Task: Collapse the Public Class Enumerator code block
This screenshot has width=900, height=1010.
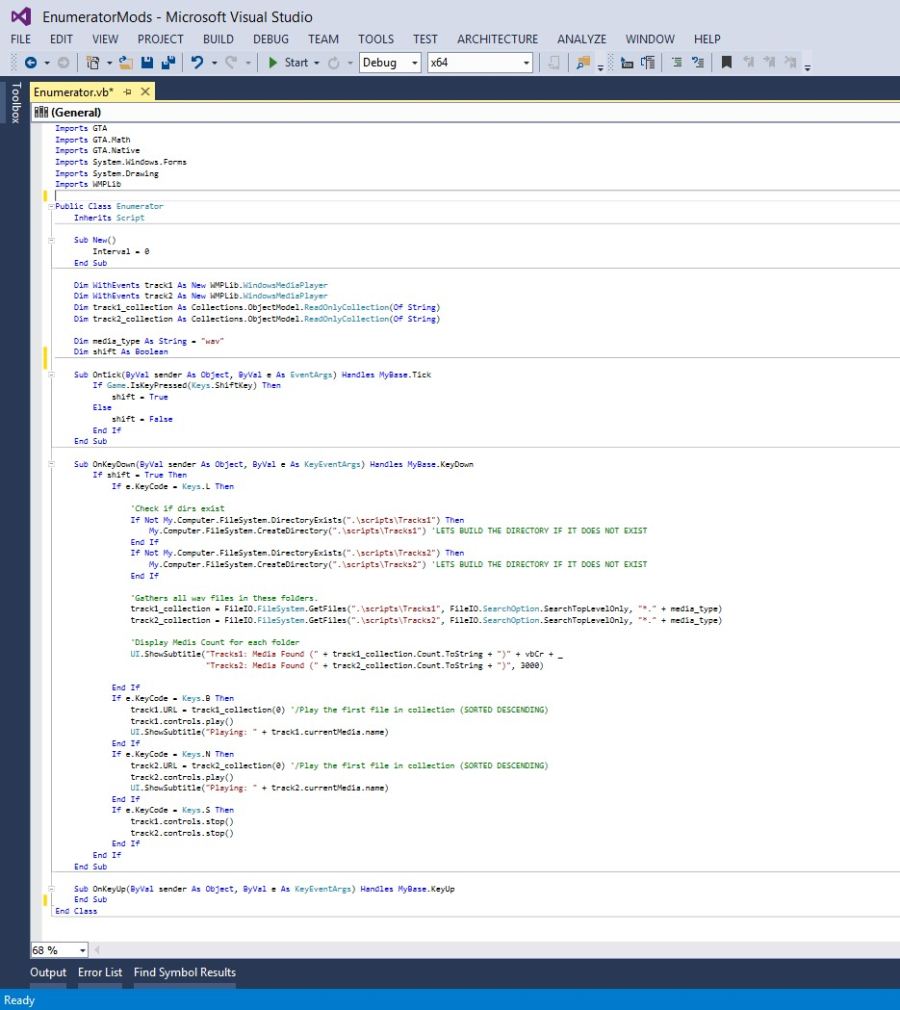Action: click(51, 206)
